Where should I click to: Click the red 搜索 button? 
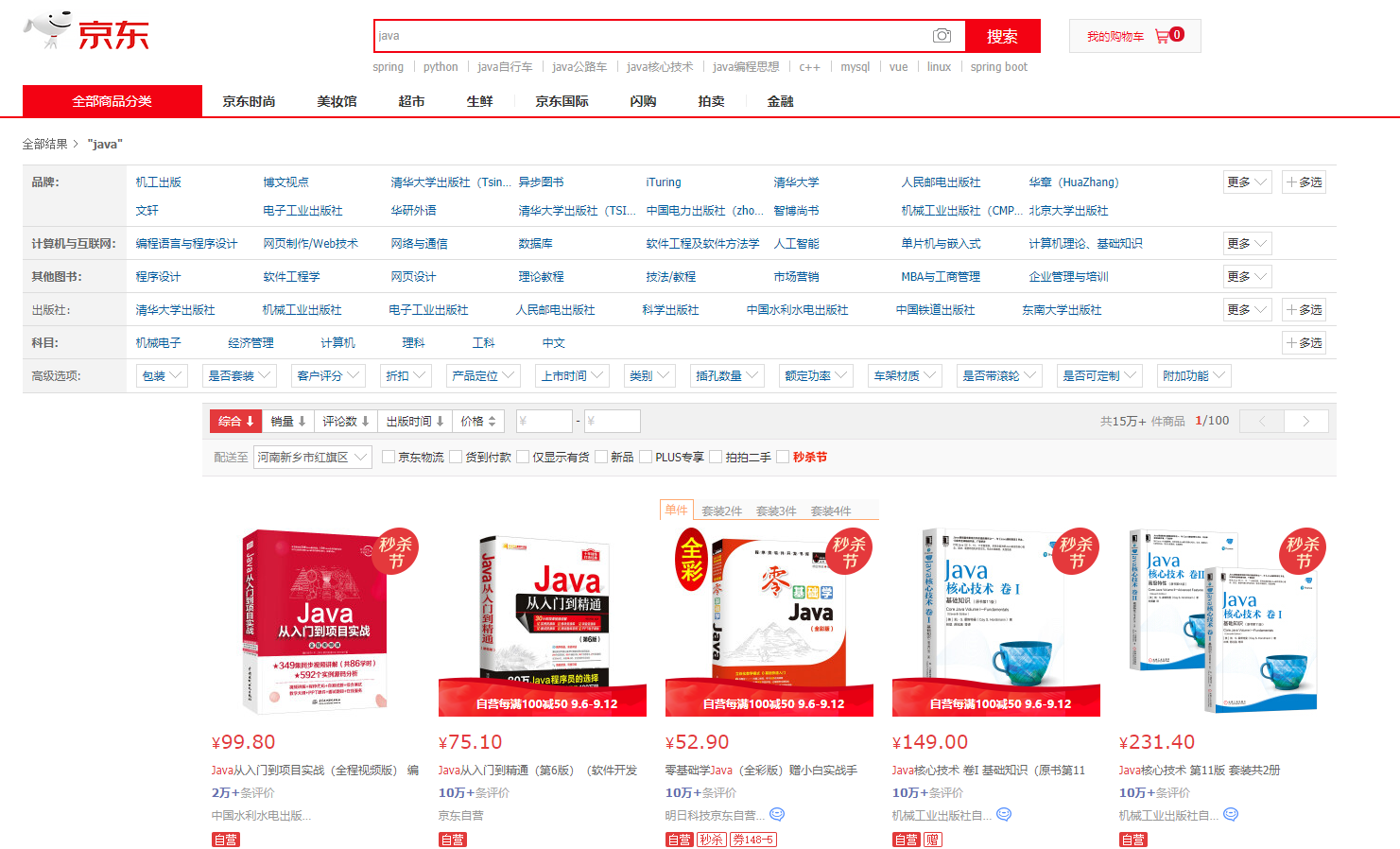click(1002, 36)
